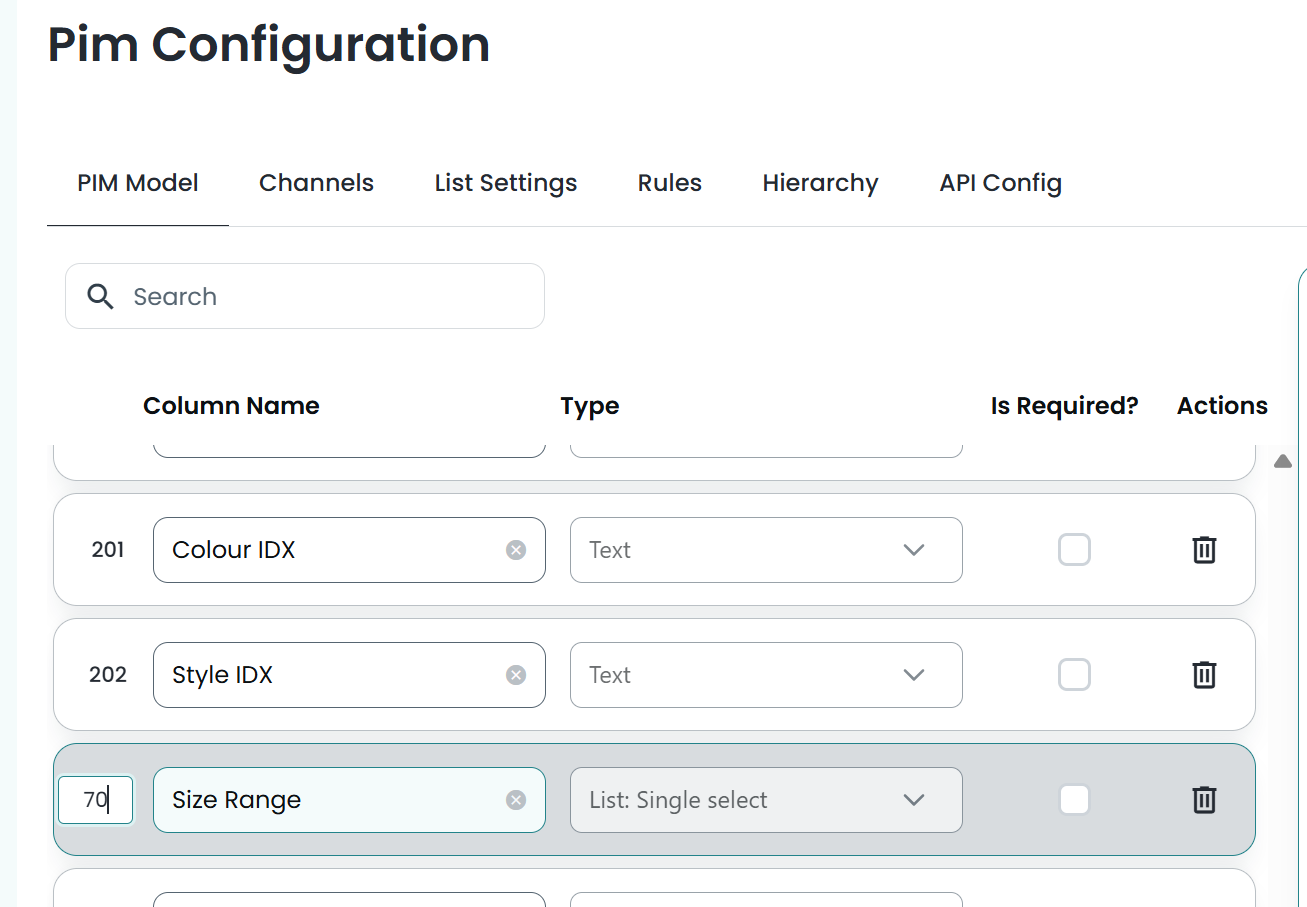Screen dimensions: 1307x907
Task: Mark Colour IDX as required
Action: (x=1074, y=550)
